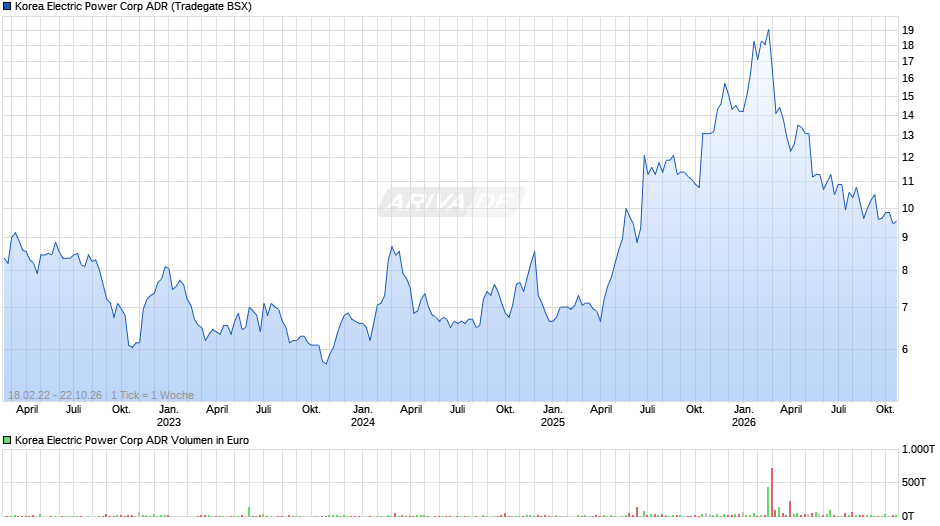Viewport: 940px width, 526px height.
Task: Click the volume axis label '0T'
Action: tap(908, 516)
